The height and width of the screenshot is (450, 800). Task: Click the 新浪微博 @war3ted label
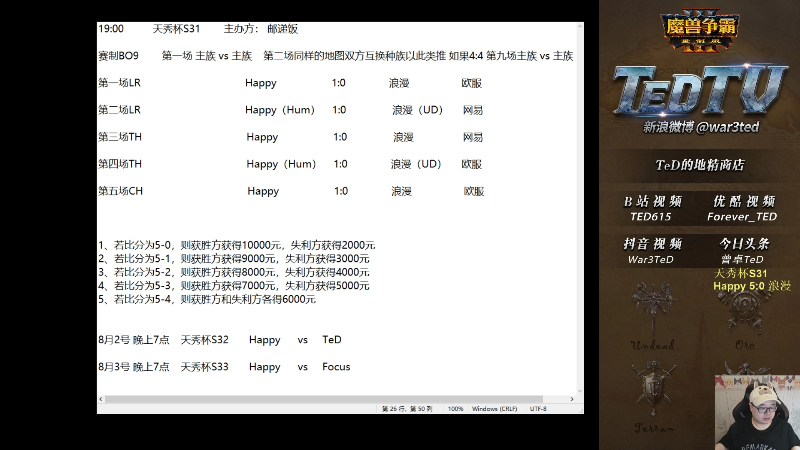point(701,127)
